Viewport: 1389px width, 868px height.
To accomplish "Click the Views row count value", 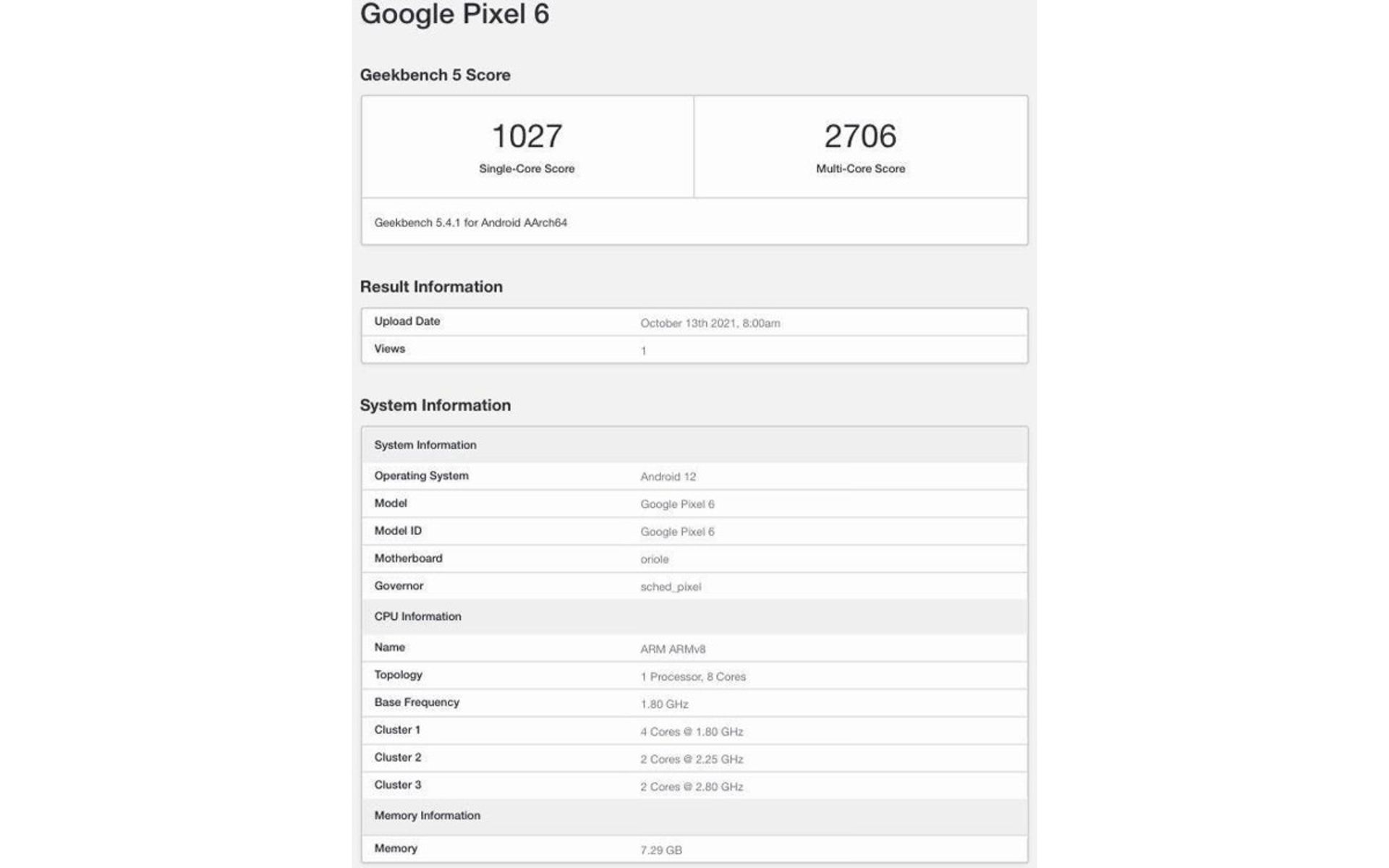I will pyautogui.click(x=643, y=351).
